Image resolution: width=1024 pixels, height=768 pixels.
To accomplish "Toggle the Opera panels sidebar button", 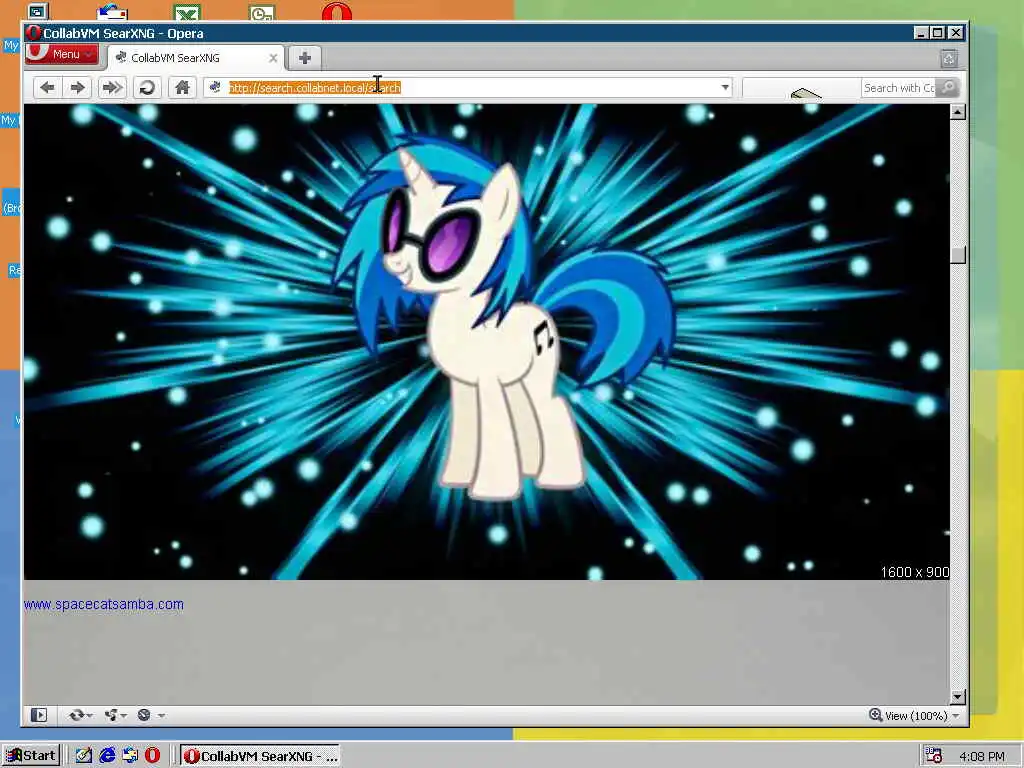I will click(x=39, y=716).
